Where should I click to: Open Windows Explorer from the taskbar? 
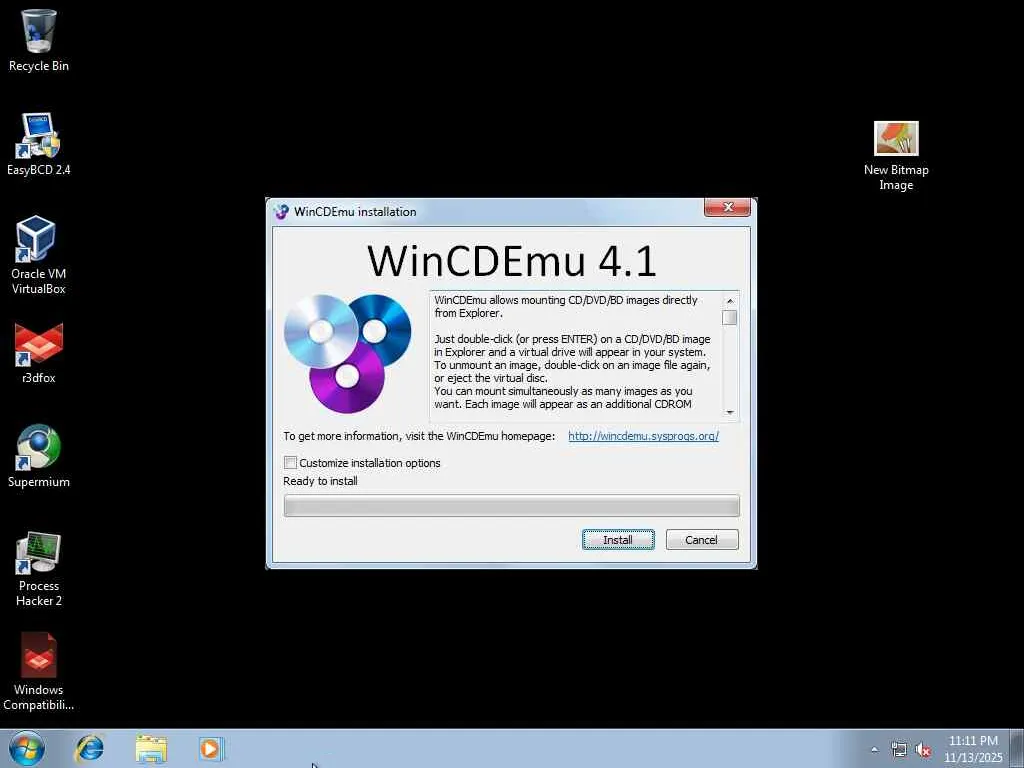tap(151, 748)
